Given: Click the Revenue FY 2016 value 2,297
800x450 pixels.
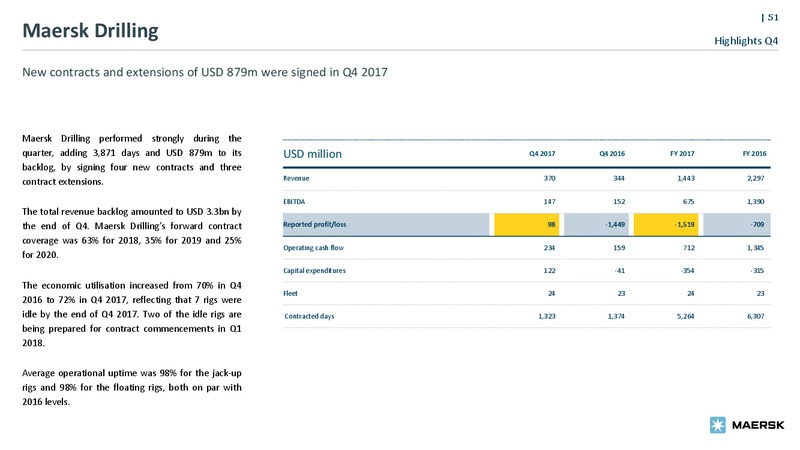Looking at the screenshot, I should 755,179.
